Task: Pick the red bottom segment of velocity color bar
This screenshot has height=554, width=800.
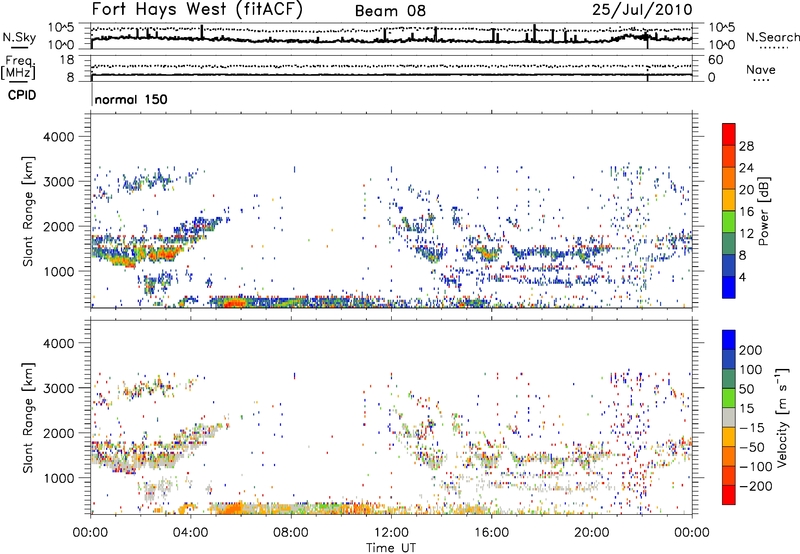Action: [729, 495]
